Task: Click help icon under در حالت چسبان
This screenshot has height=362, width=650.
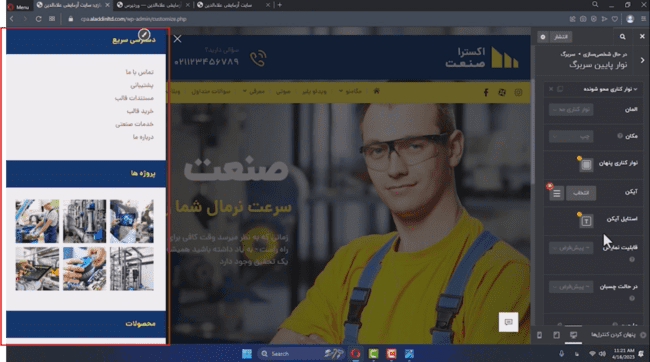Action: [632, 298]
